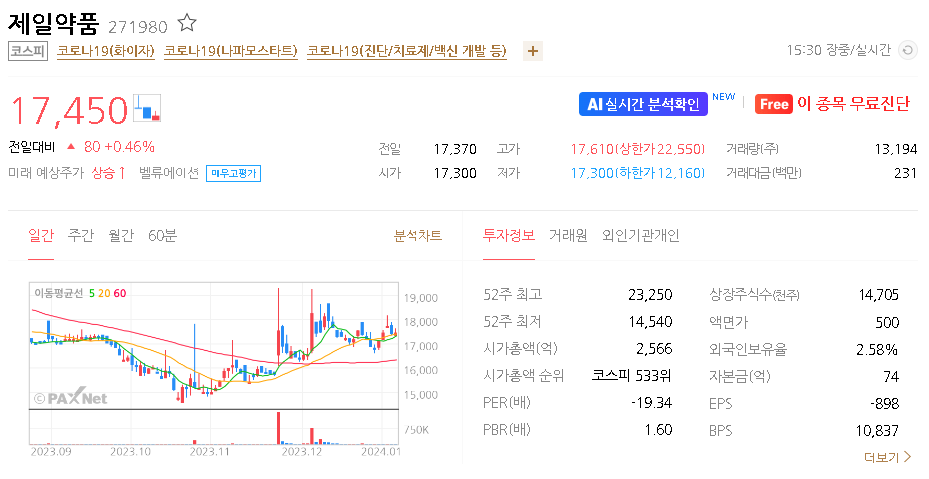Switch to the 월간 chart tab
929x479 pixels.
121,236
